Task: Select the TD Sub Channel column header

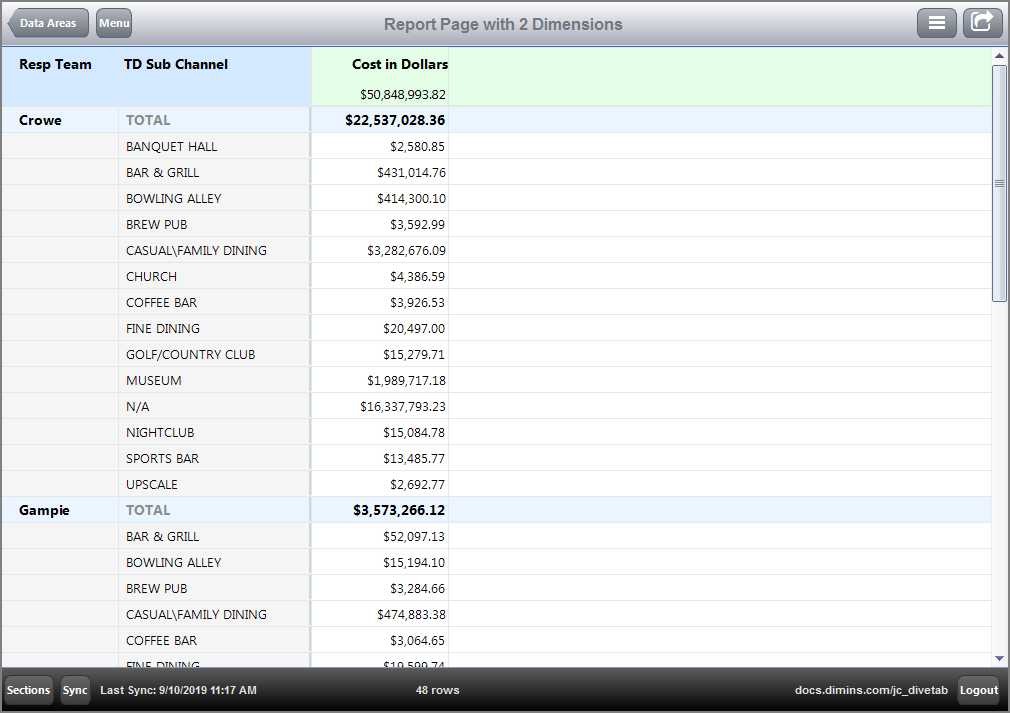Action: click(176, 64)
